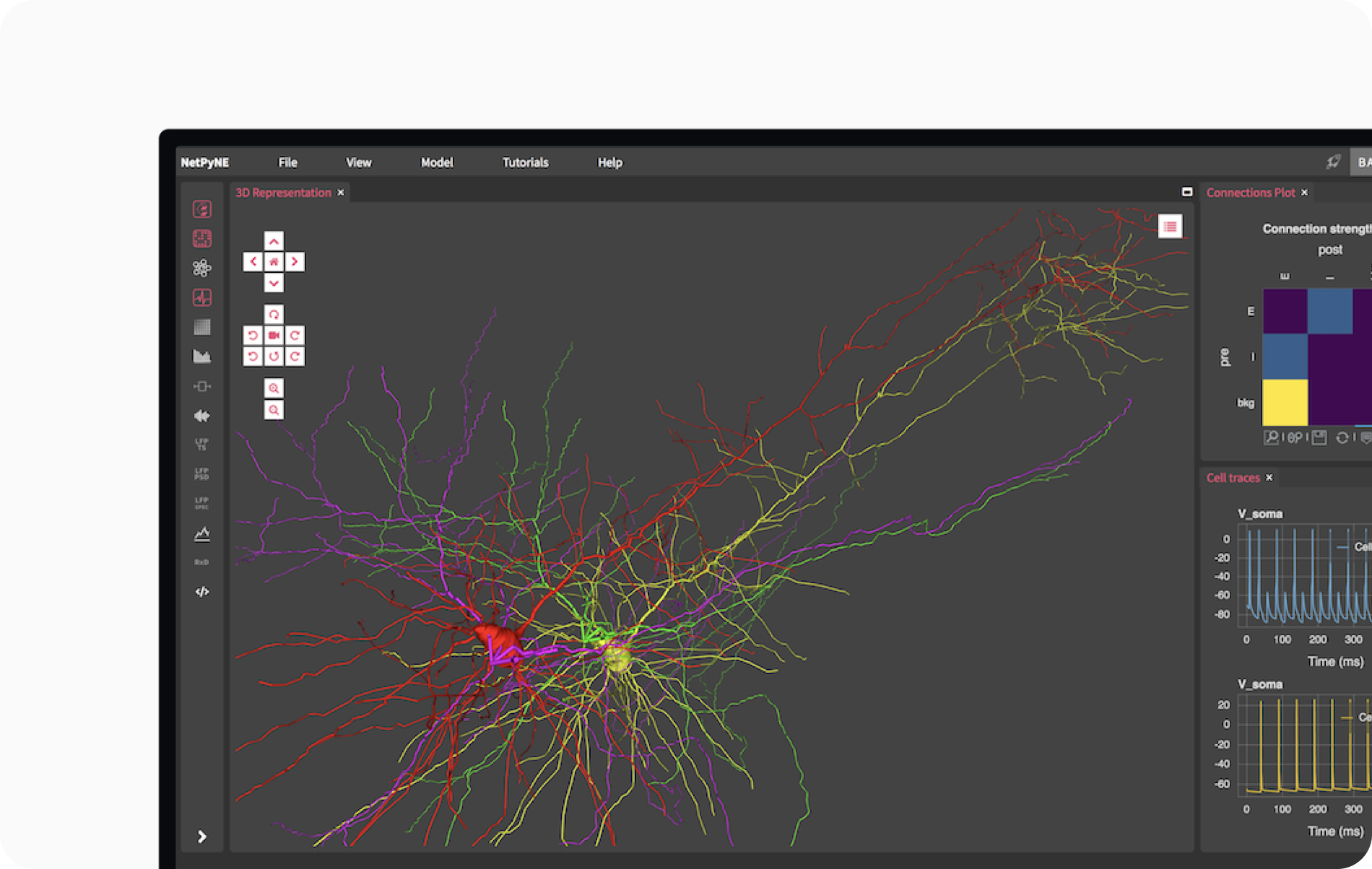The height and width of the screenshot is (869, 1372).
Task: Pan the 3D camera down
Action: 274,283
